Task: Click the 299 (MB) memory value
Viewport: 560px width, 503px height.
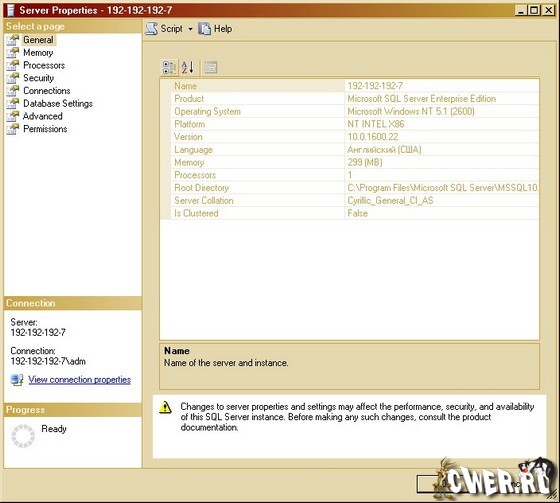Action: (x=365, y=163)
